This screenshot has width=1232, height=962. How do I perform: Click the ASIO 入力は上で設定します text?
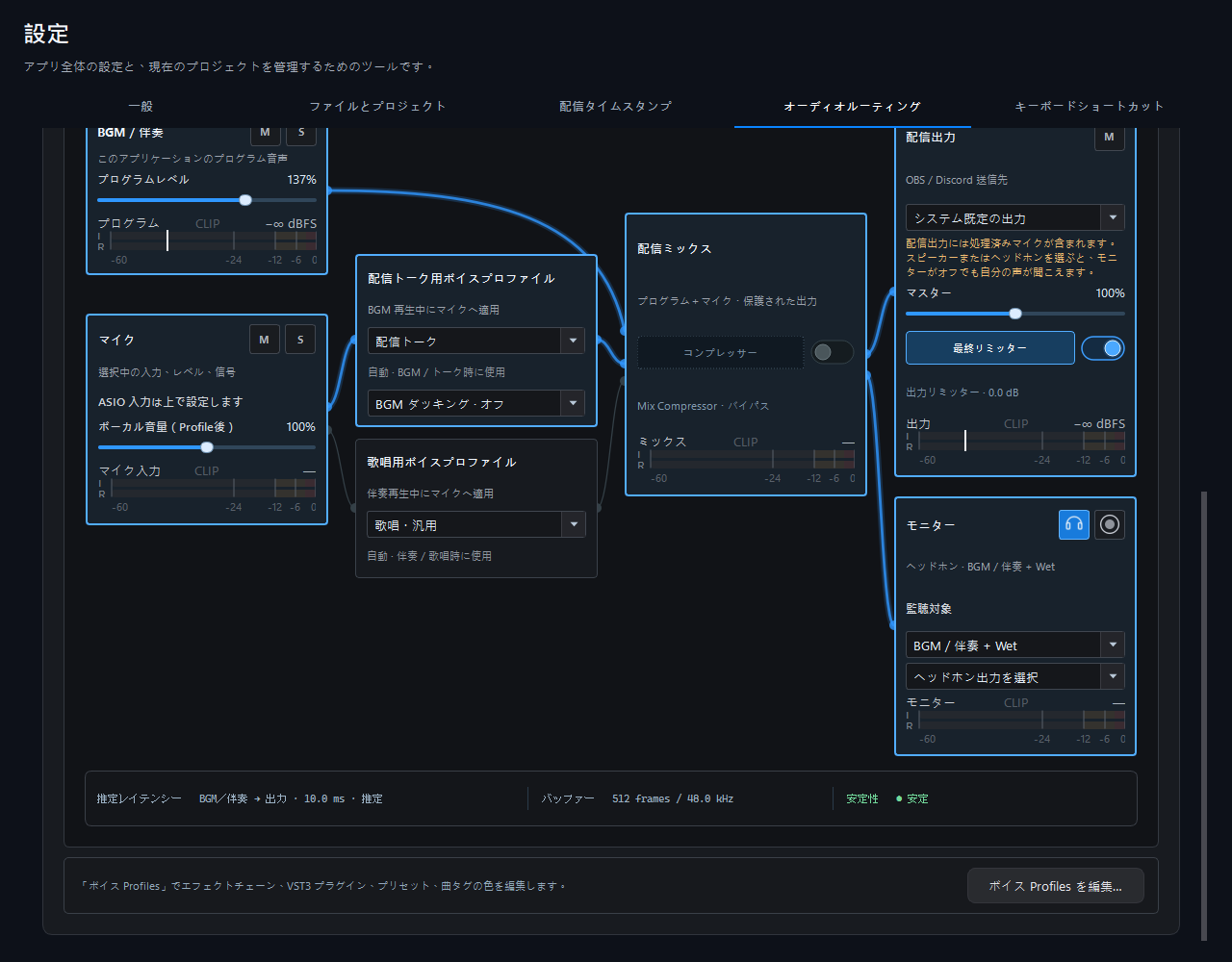pos(170,402)
